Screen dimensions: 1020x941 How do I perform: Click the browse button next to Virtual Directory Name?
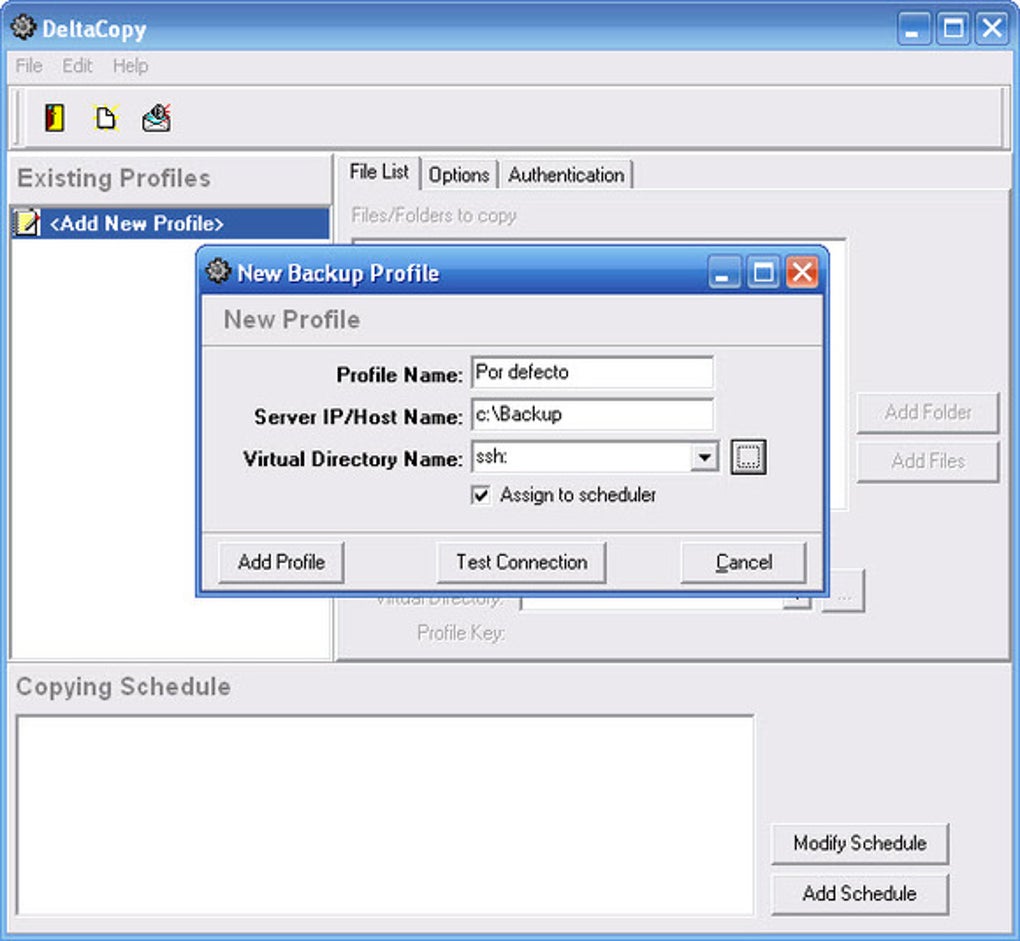(x=748, y=457)
